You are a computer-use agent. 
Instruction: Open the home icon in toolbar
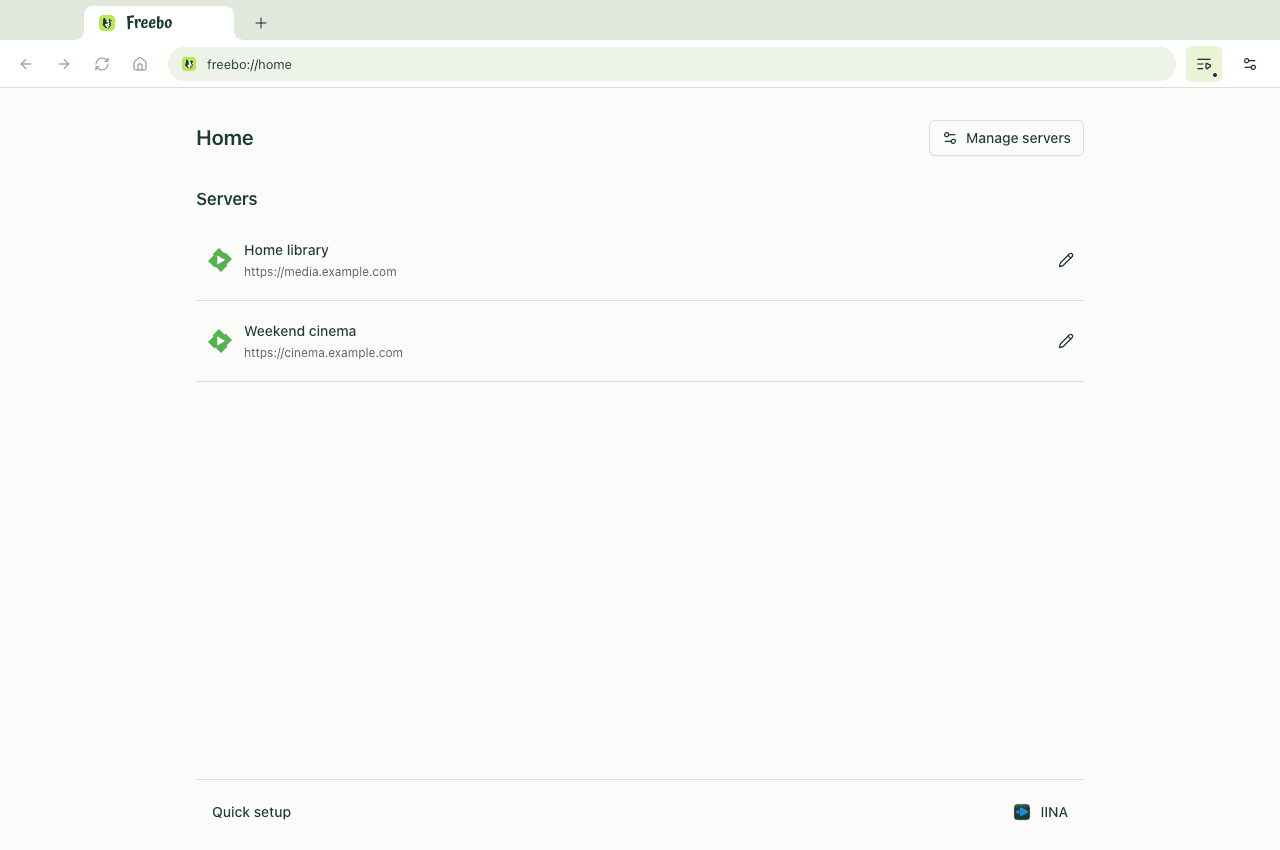(140, 64)
